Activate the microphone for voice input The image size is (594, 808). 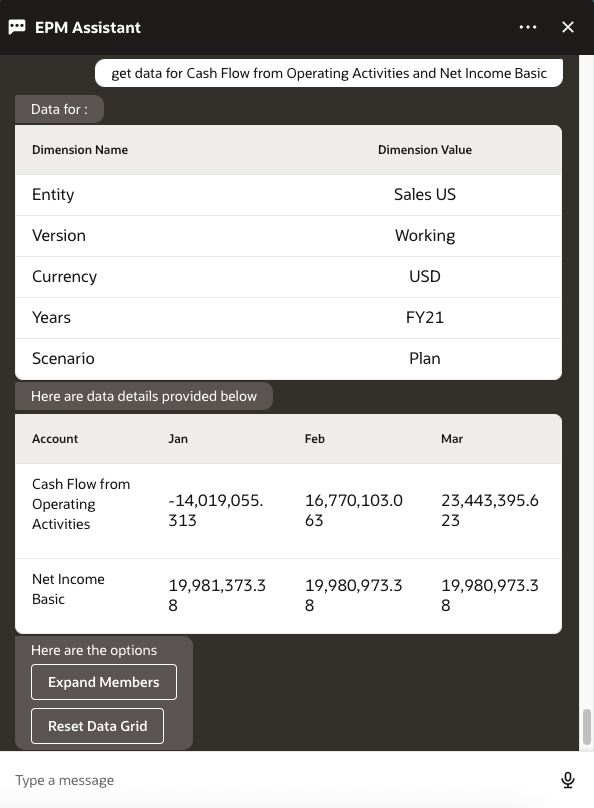(566, 780)
